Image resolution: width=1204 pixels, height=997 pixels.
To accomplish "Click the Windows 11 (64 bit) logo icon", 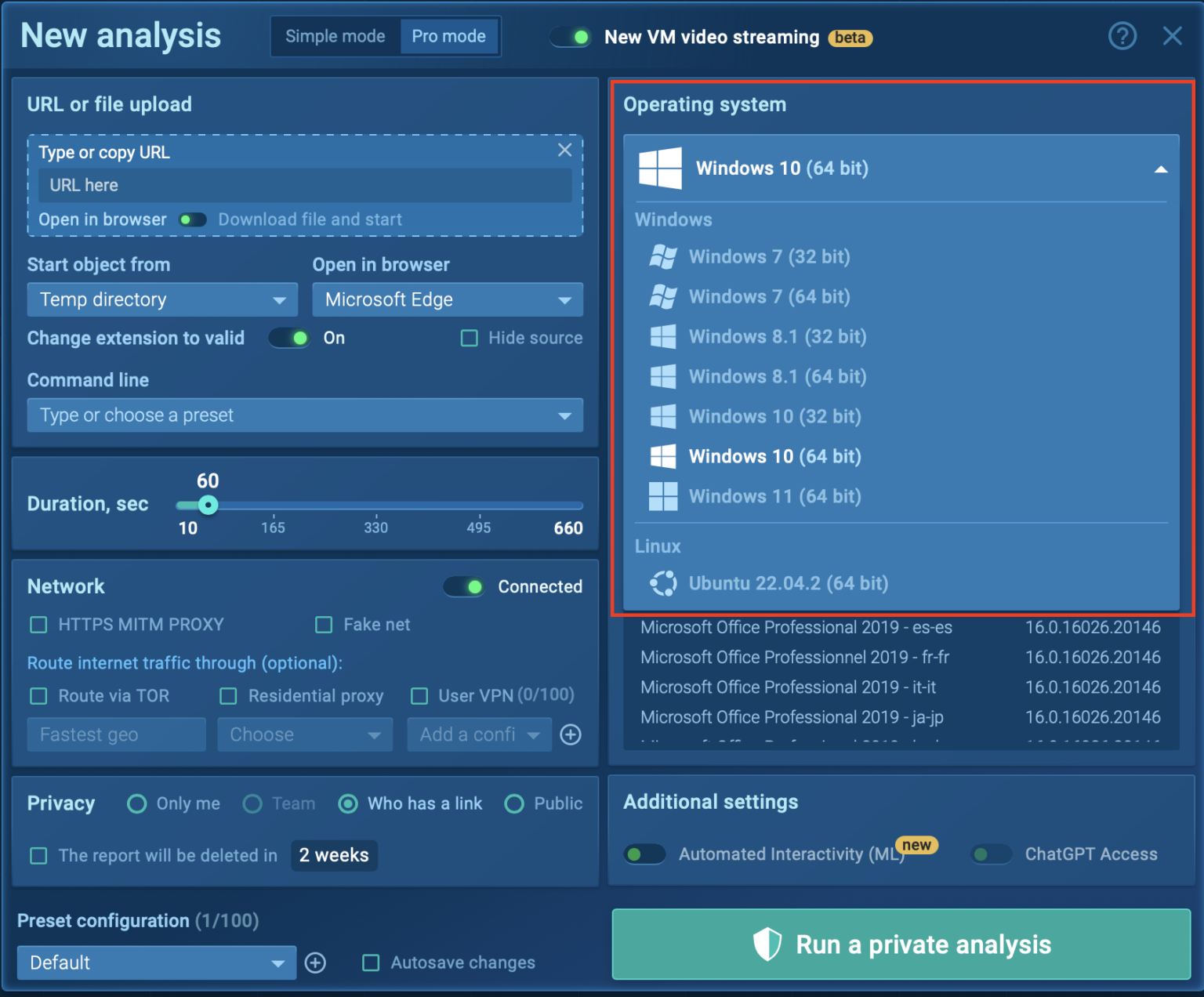I will tap(663, 495).
